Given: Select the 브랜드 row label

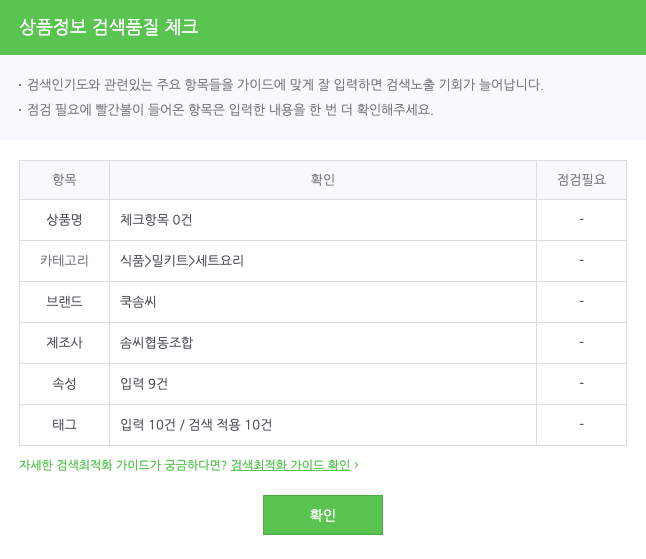Looking at the screenshot, I should click(64, 301).
